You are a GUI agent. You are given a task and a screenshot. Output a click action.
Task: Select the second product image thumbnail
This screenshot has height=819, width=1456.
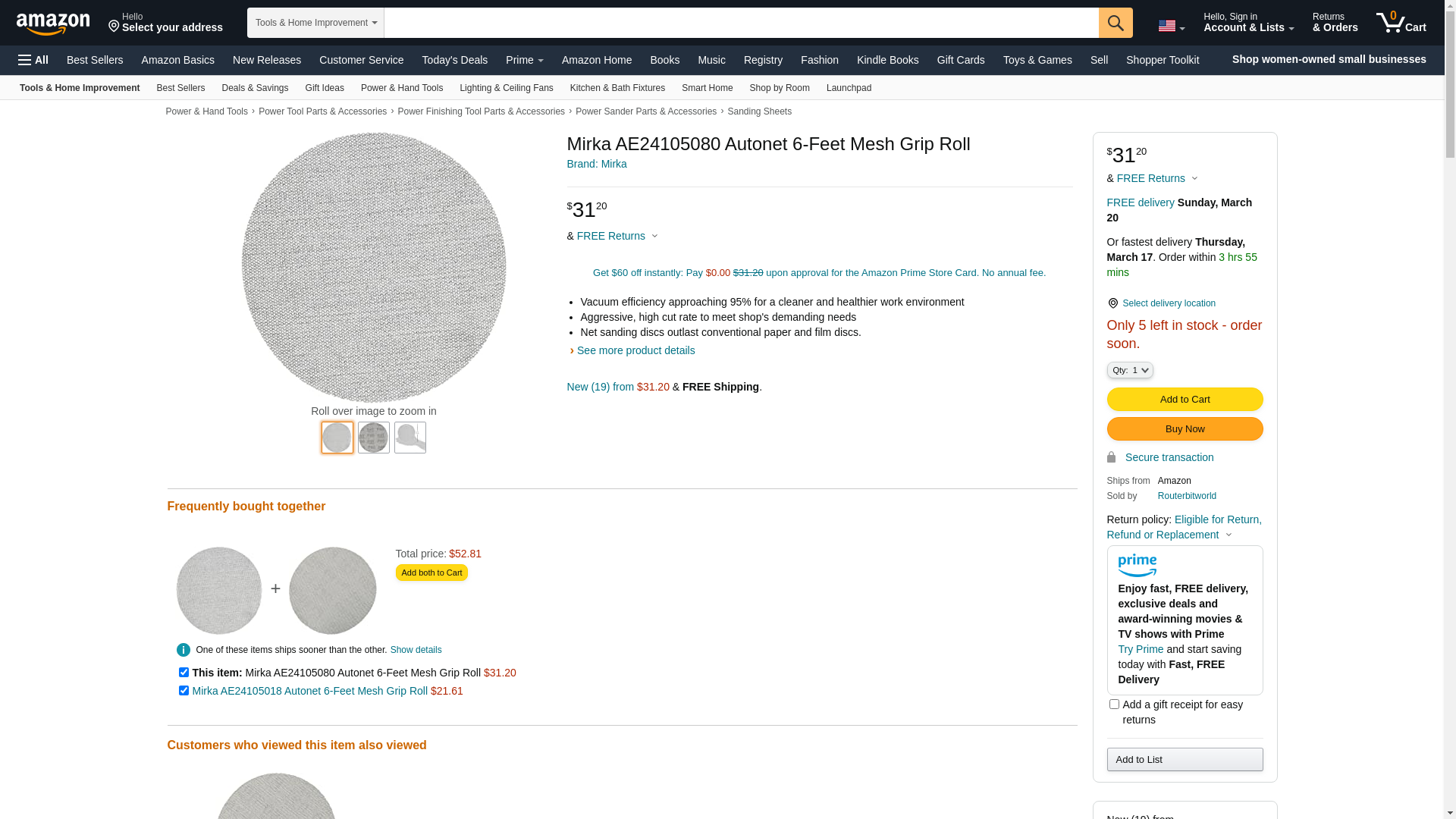tap(374, 438)
